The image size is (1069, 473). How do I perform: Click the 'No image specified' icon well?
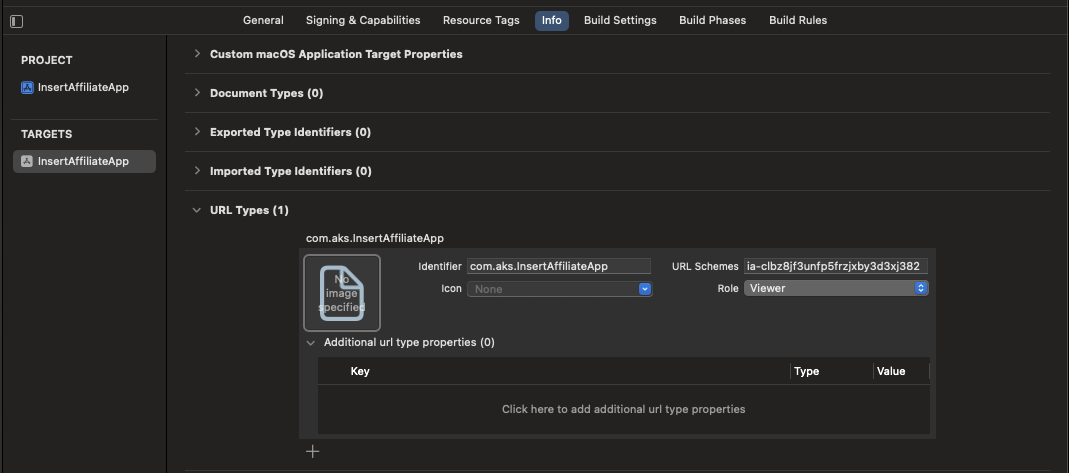[342, 293]
